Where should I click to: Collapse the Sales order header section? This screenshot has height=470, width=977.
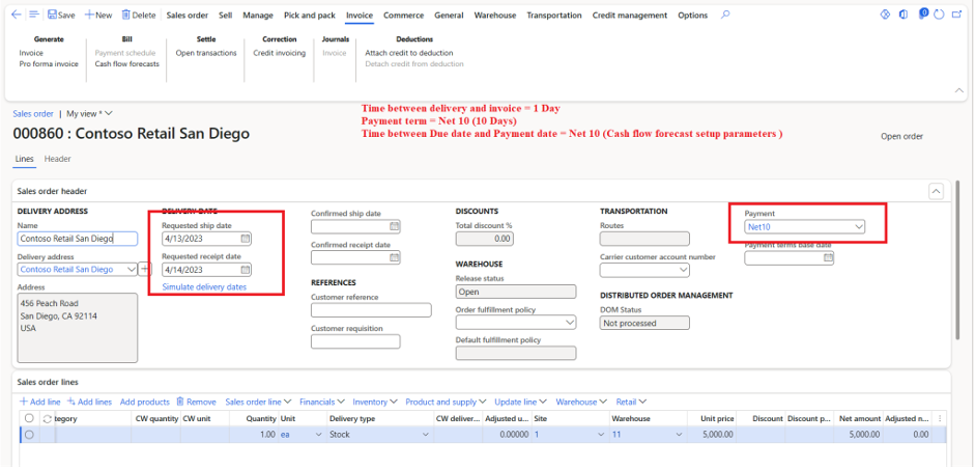(x=936, y=191)
